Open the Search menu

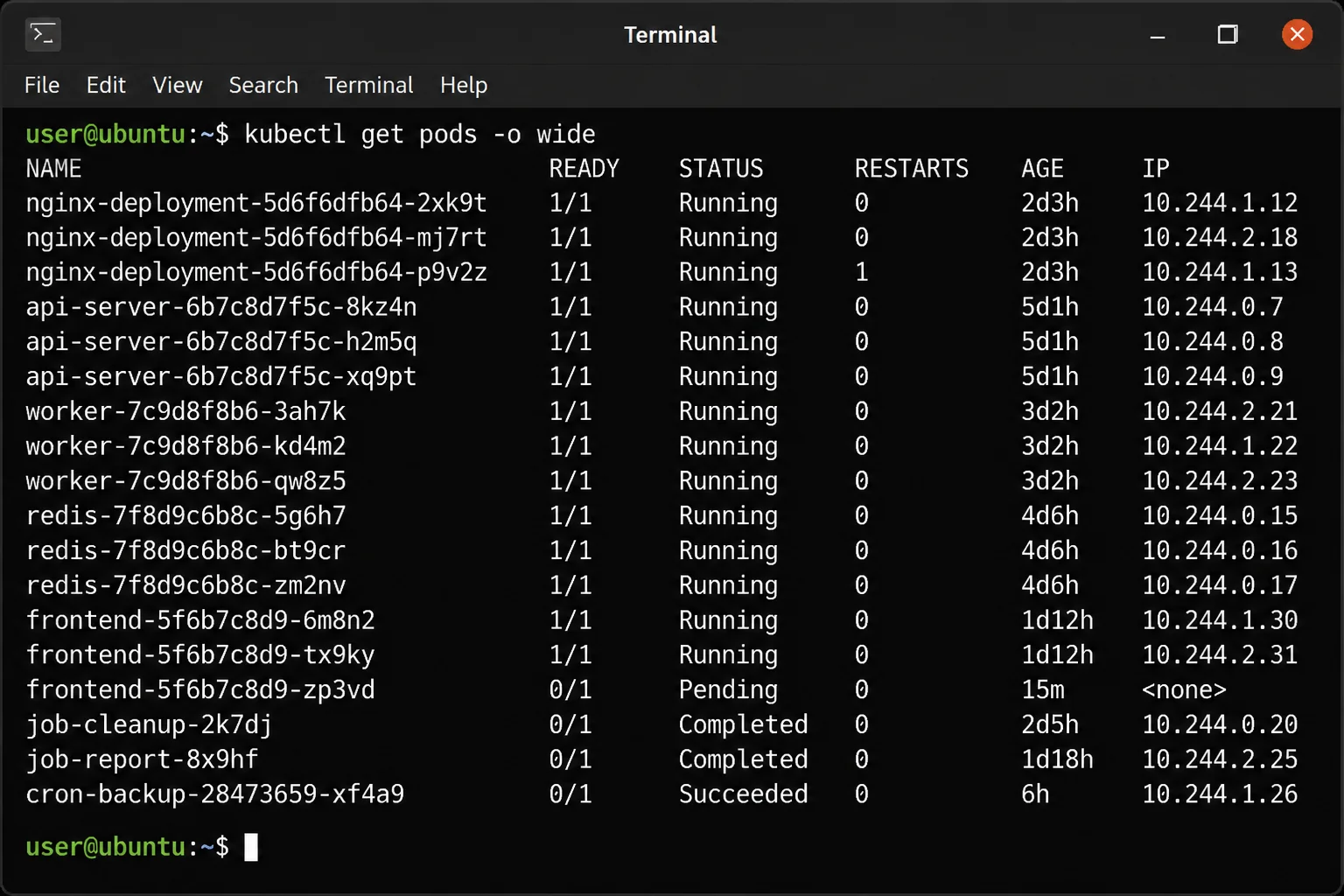click(x=263, y=85)
